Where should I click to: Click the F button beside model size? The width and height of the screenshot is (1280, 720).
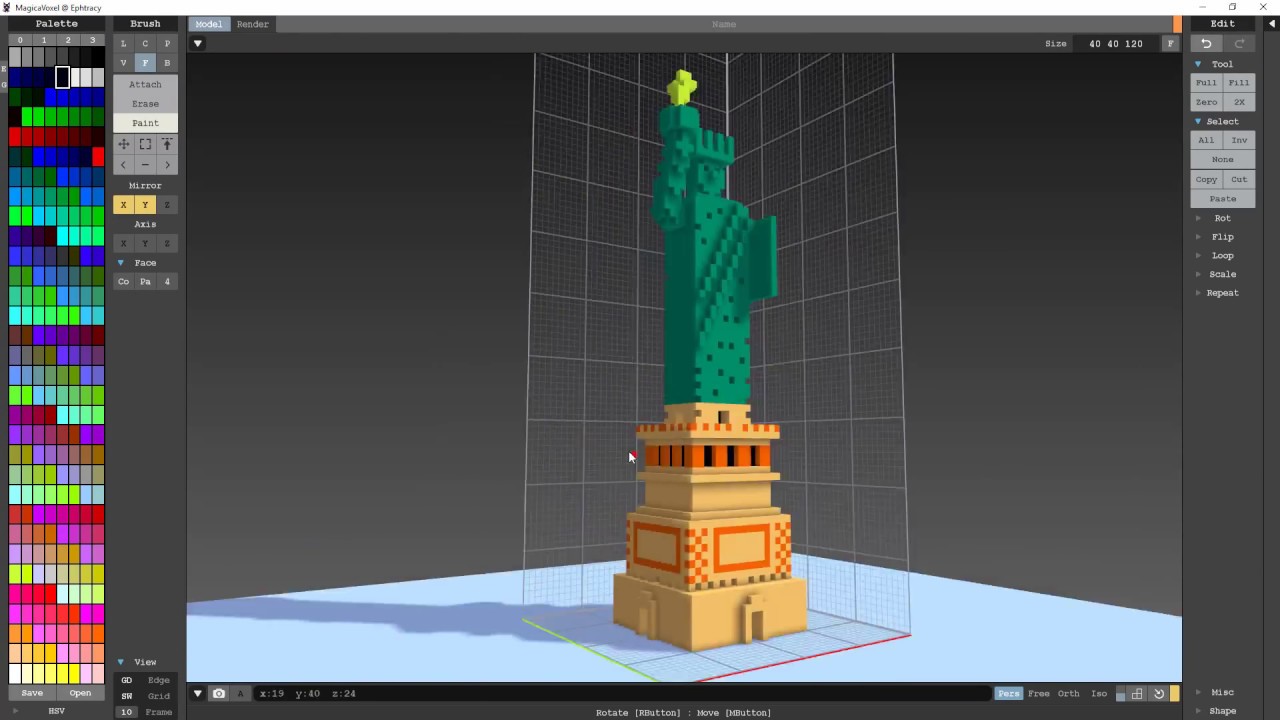pyautogui.click(x=1170, y=43)
